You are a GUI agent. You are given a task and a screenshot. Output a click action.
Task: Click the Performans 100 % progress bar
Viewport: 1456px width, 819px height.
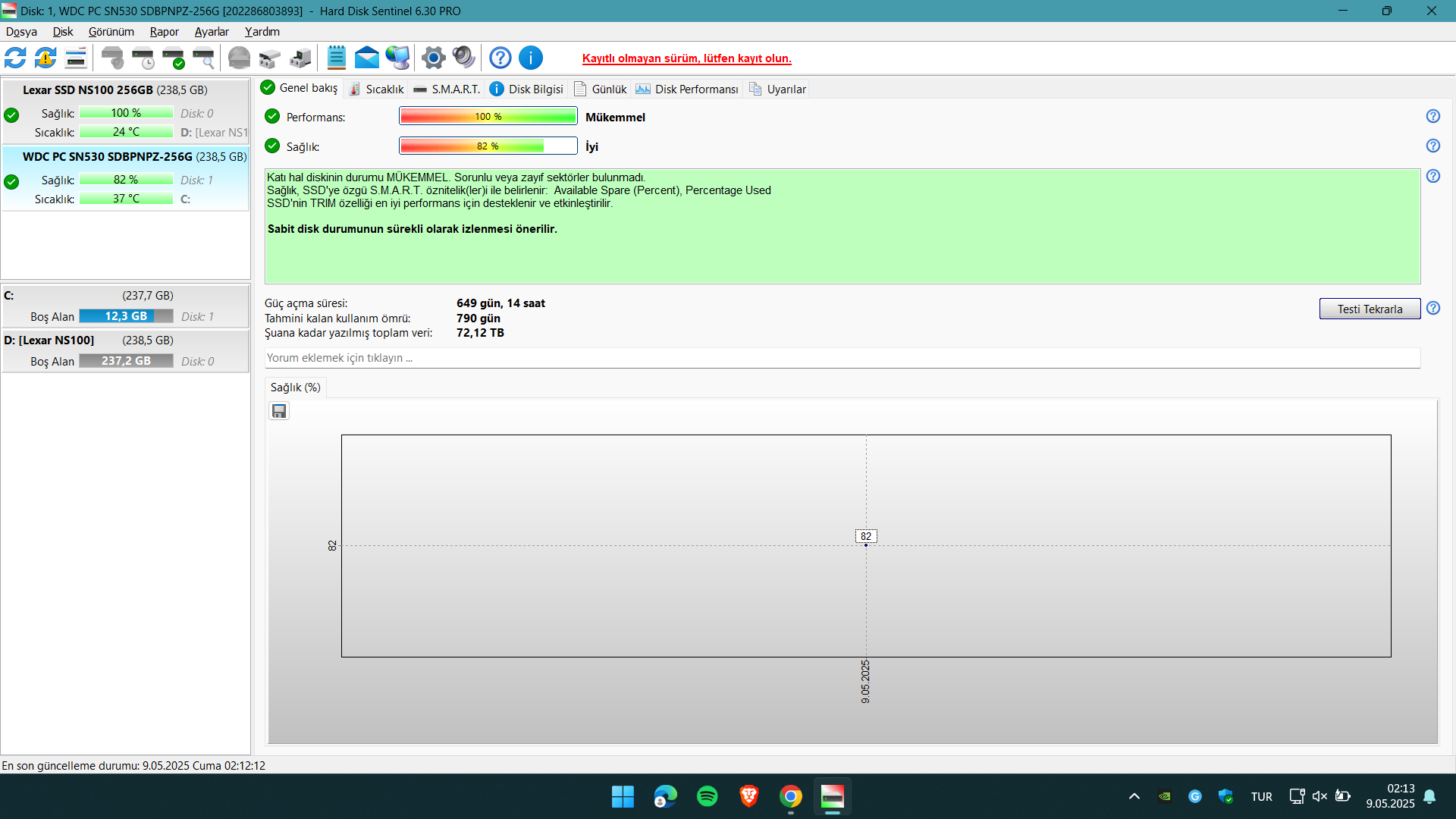[488, 116]
